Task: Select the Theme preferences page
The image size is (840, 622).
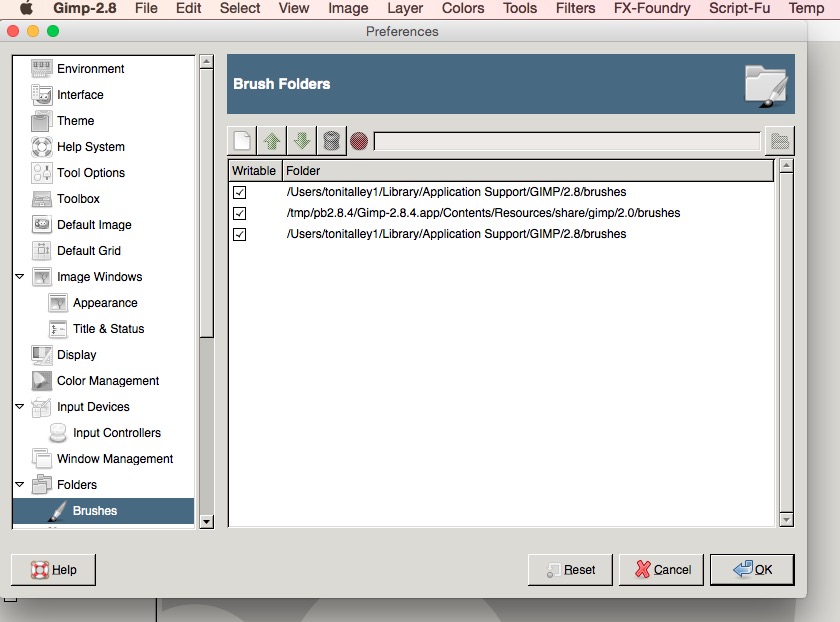Action: point(76,121)
